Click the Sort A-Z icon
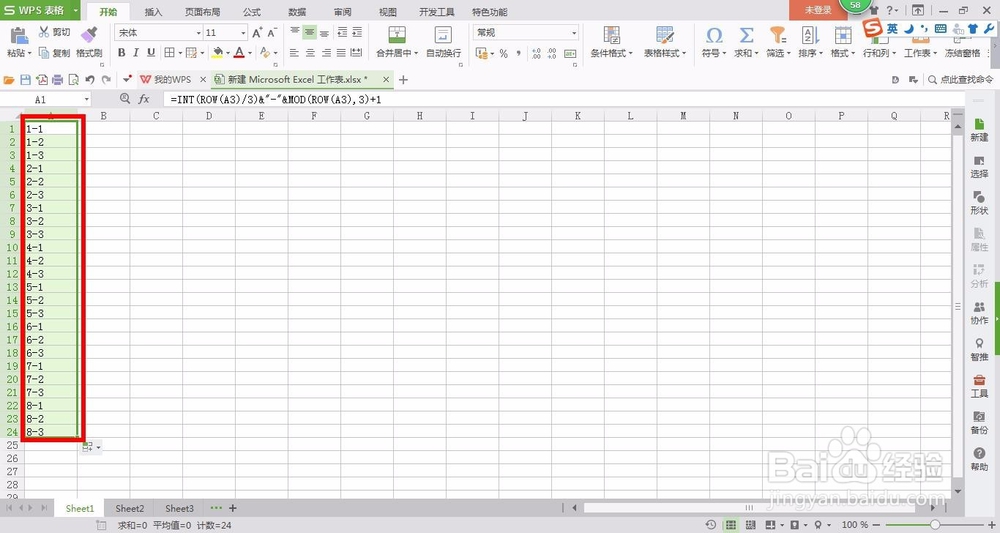The height and width of the screenshot is (533, 1000). click(810, 34)
